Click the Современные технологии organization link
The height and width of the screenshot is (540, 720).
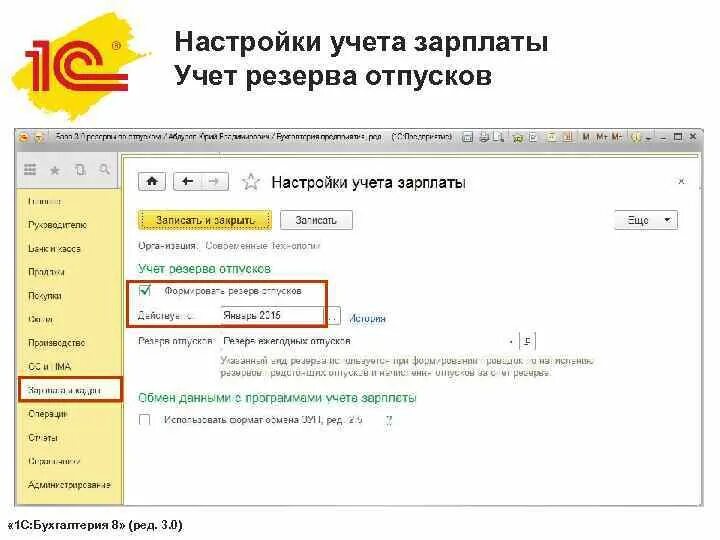click(262, 246)
